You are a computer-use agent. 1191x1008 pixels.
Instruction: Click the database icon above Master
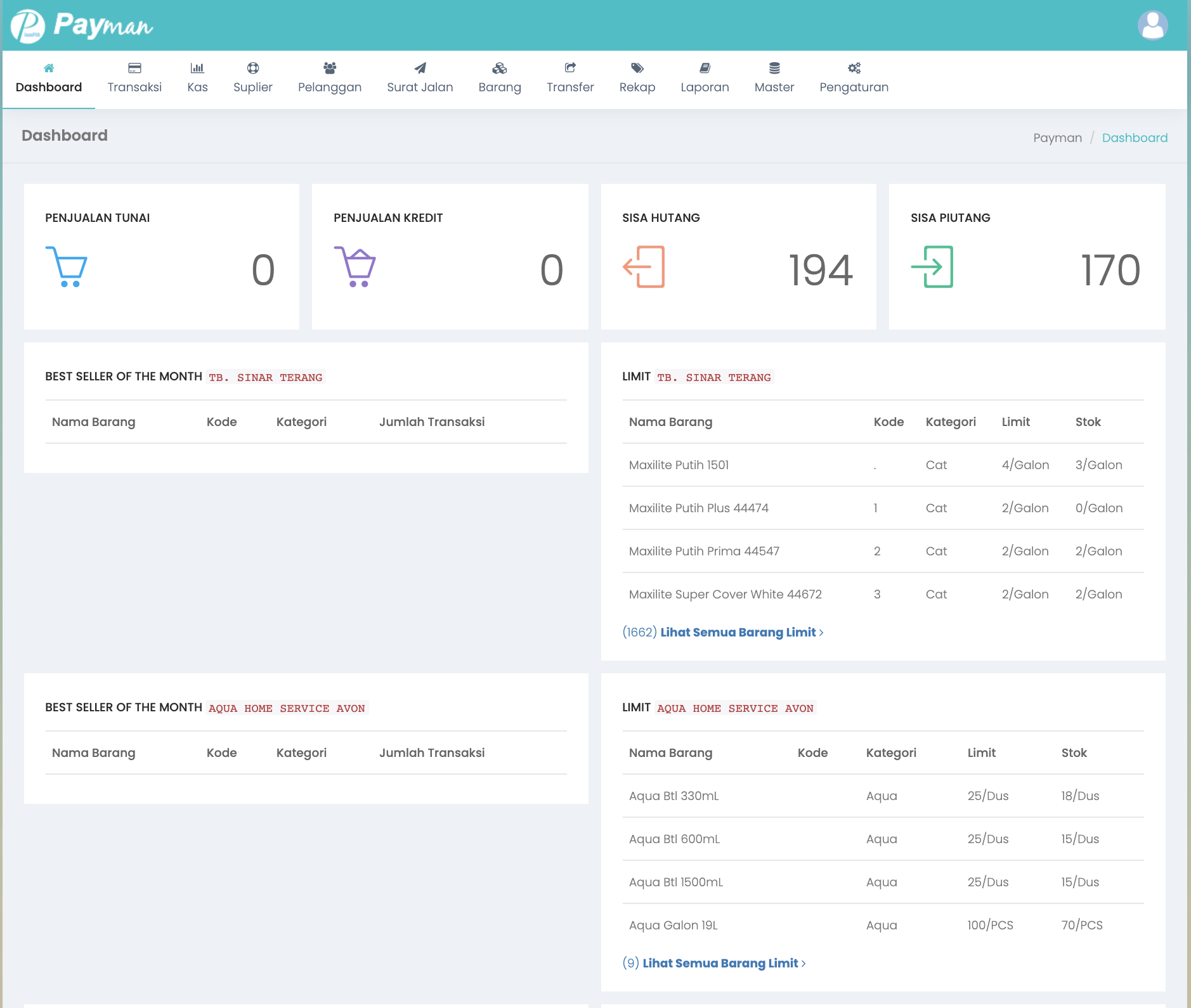pyautogui.click(x=774, y=68)
